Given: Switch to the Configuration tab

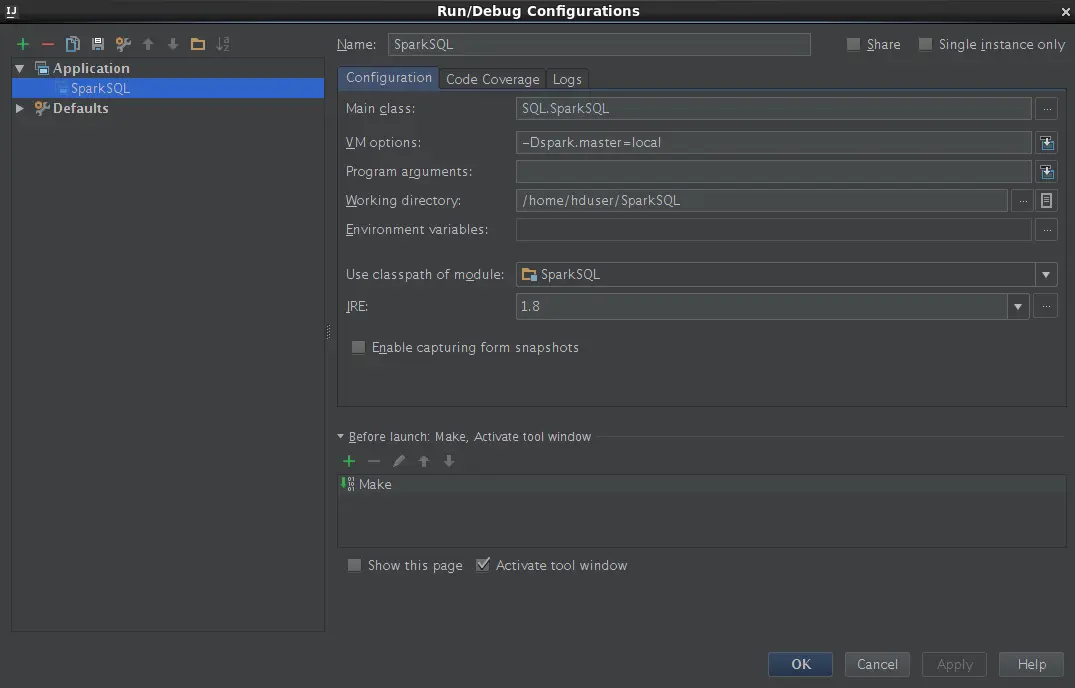Looking at the screenshot, I should coord(389,78).
